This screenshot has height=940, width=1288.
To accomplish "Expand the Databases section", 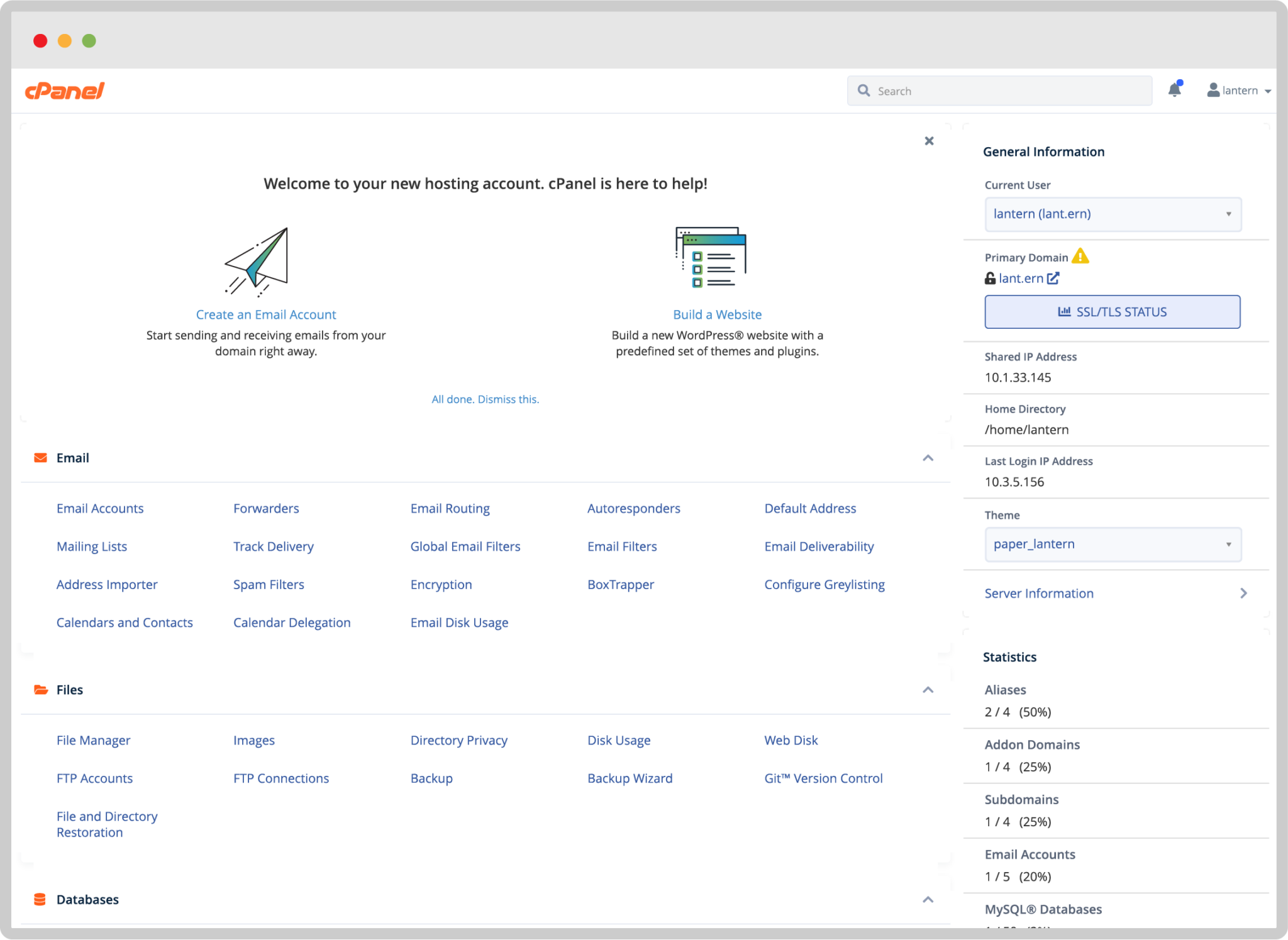I will [928, 899].
